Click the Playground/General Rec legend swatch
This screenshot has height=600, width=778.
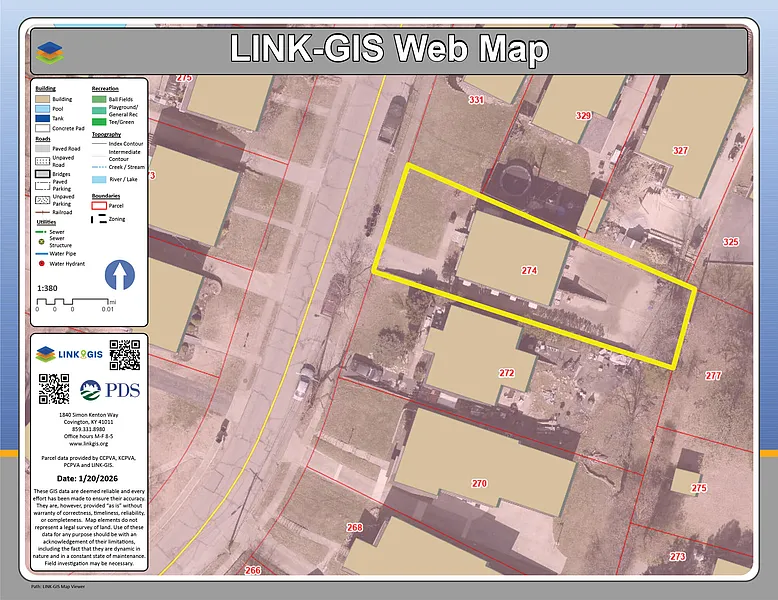pos(99,111)
